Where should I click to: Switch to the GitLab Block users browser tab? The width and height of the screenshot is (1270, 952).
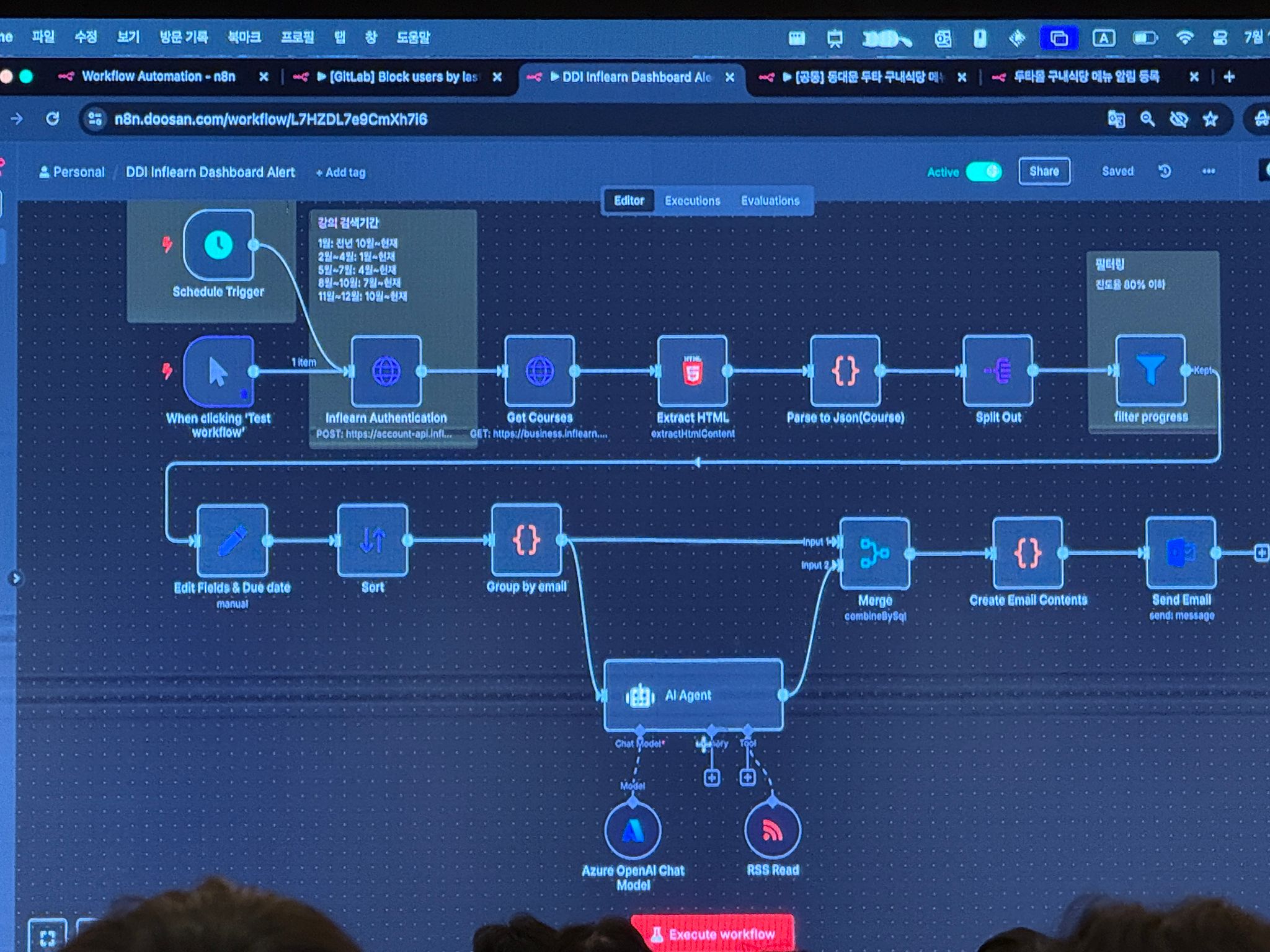pos(396,77)
